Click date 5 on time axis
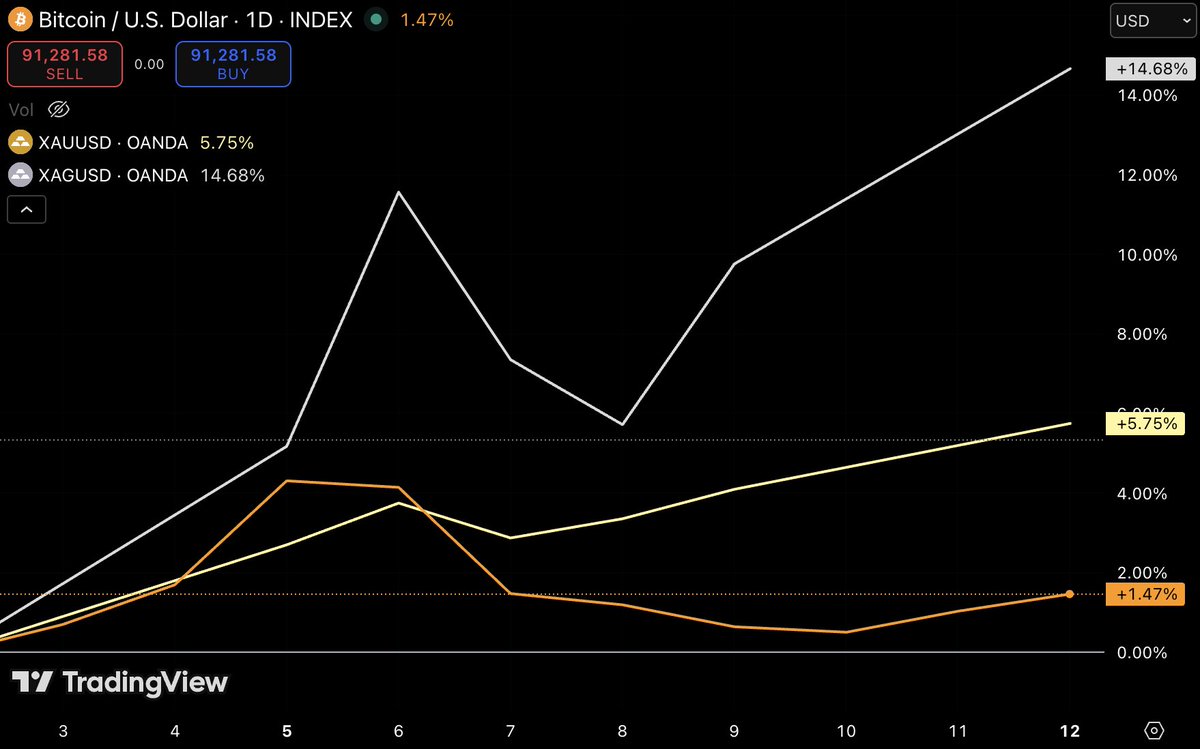1200x749 pixels. pos(287,731)
